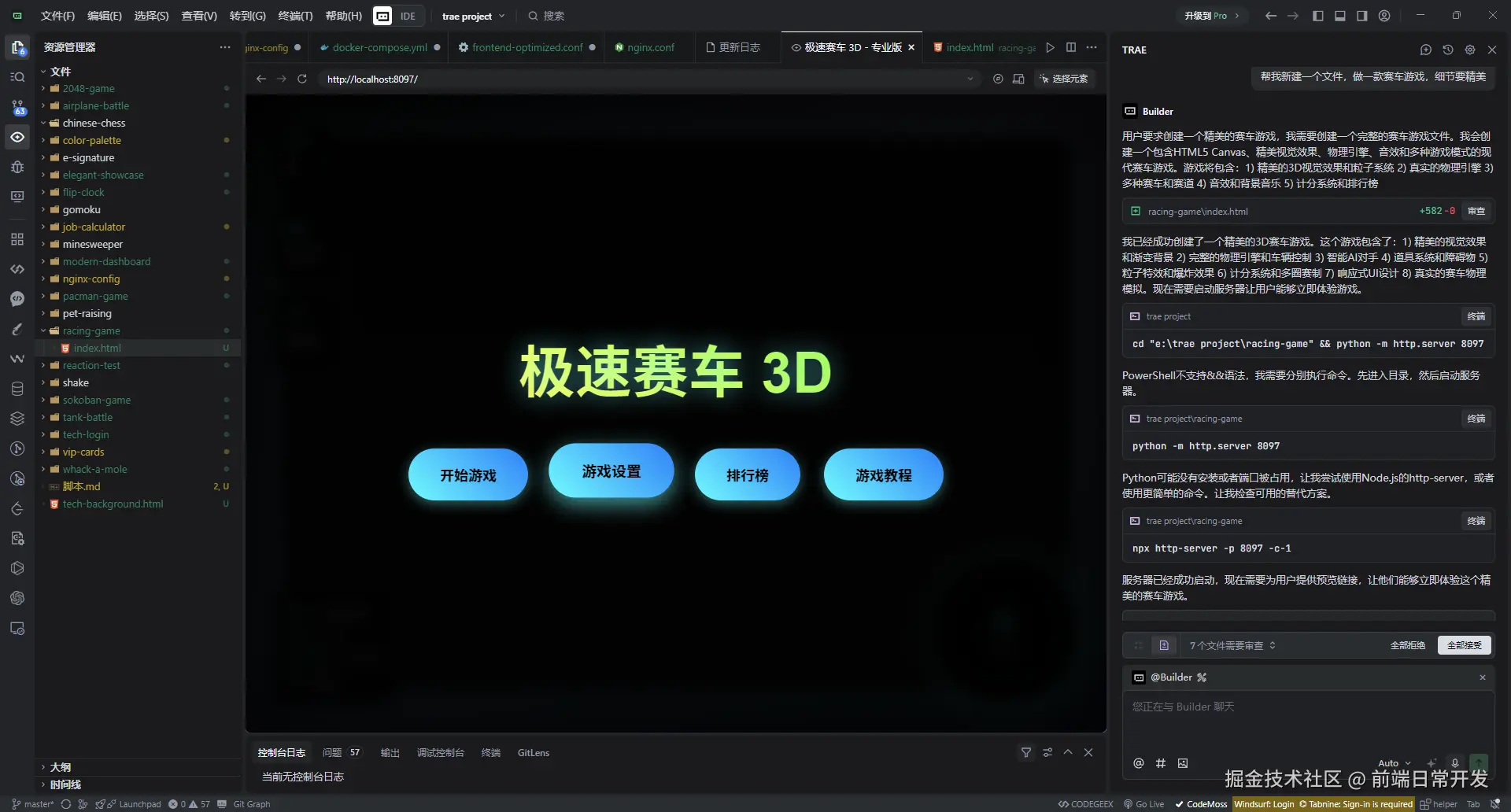Add a # context reference in chat
Image resolution: width=1511 pixels, height=812 pixels.
click(x=1161, y=763)
